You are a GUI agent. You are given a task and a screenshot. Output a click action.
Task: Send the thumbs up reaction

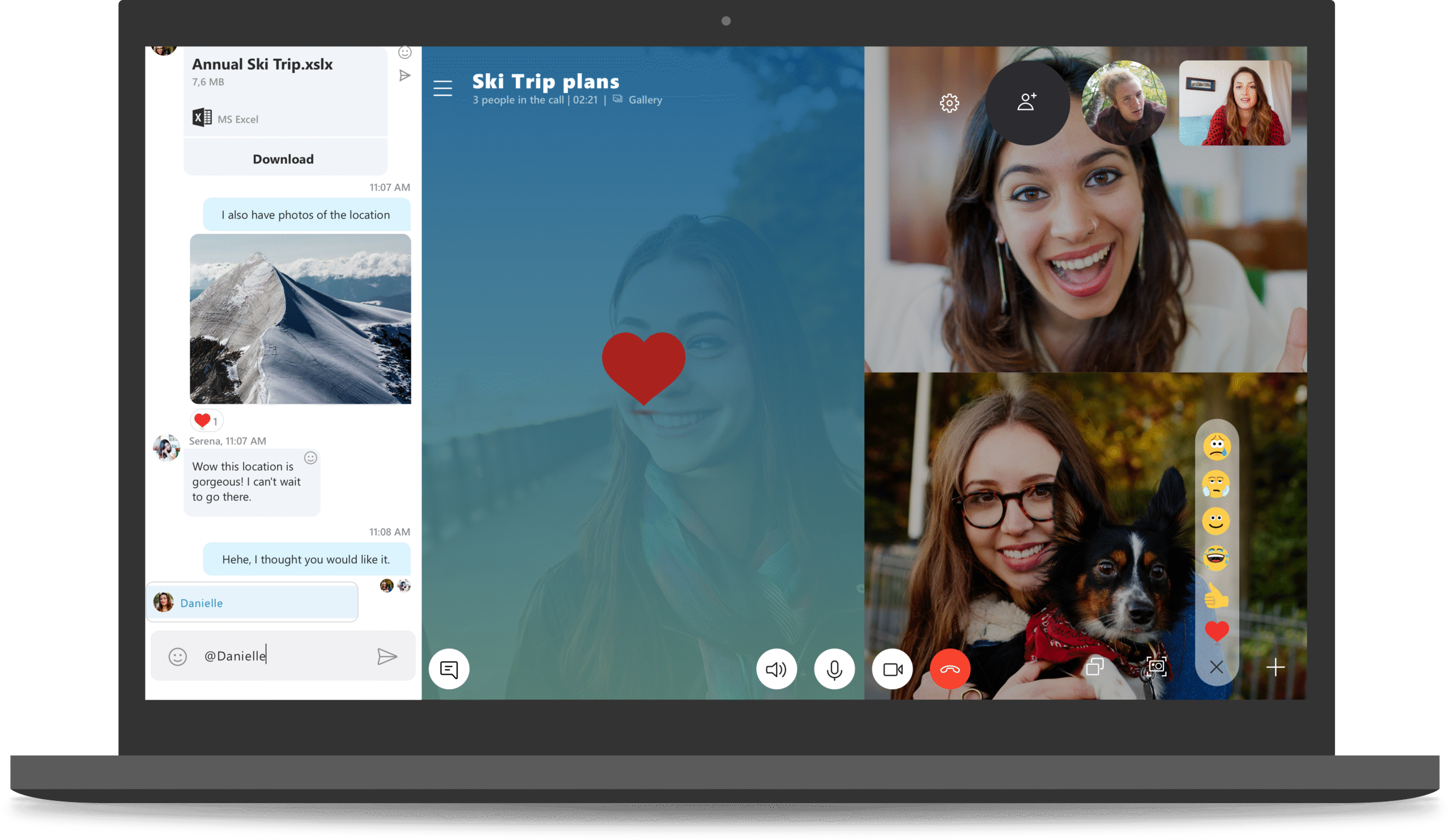pos(1217,595)
